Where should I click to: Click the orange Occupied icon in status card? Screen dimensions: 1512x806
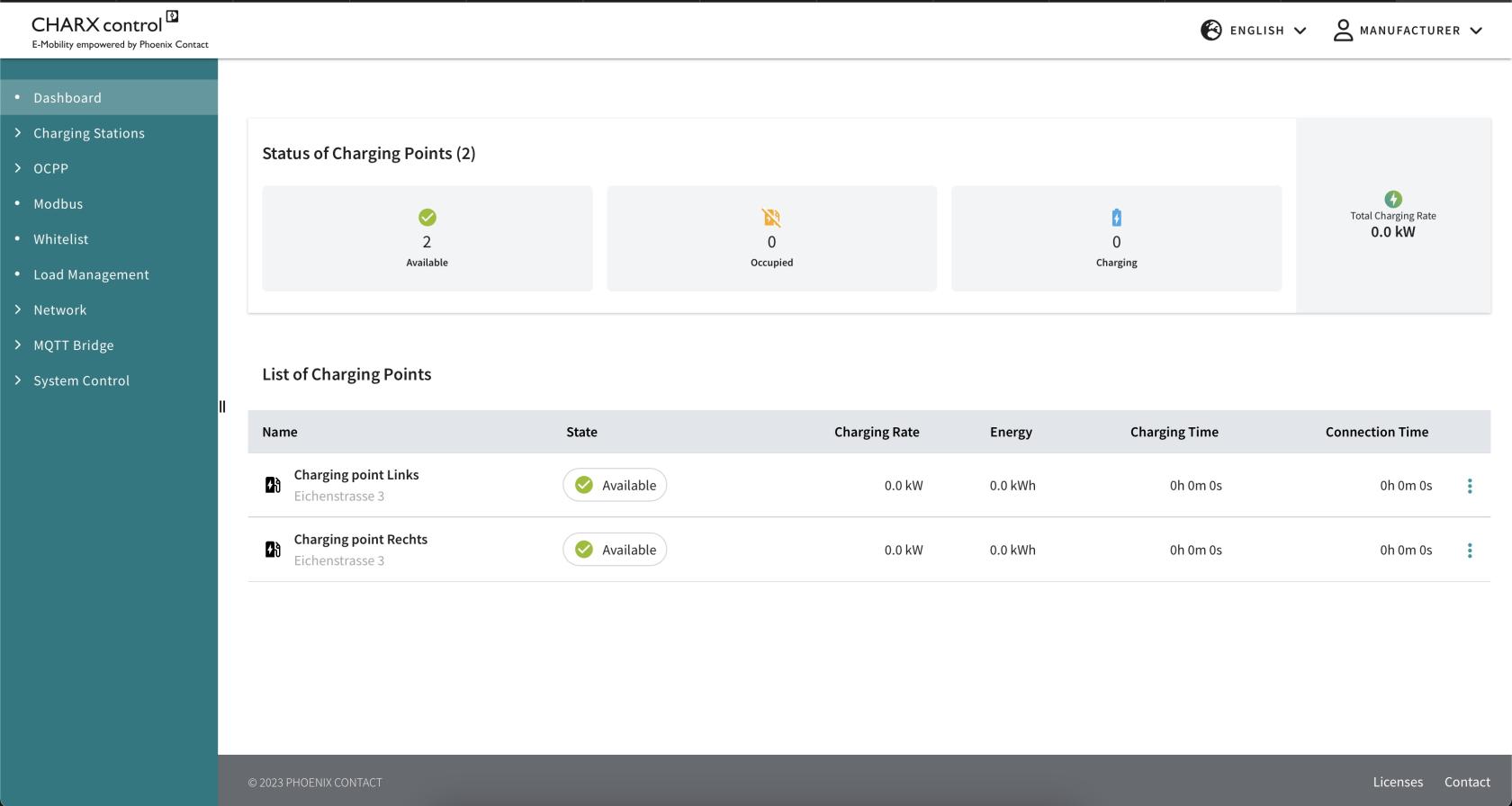(x=771, y=218)
